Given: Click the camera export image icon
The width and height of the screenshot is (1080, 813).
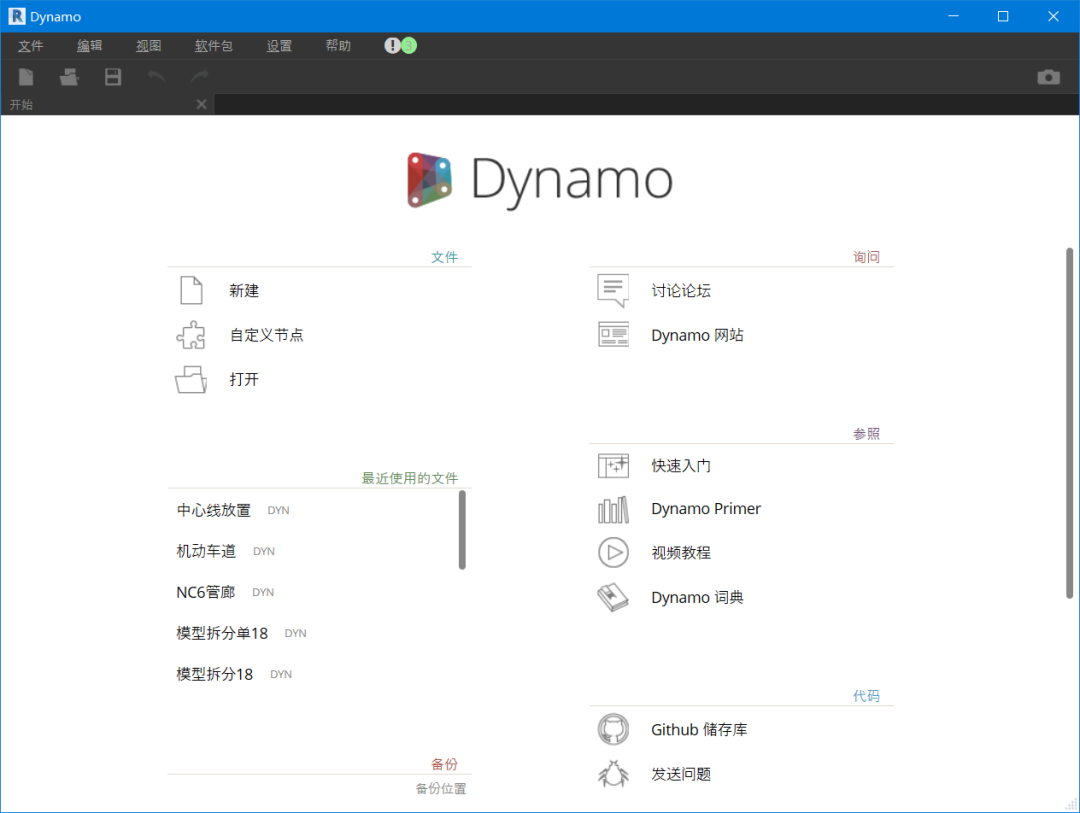Looking at the screenshot, I should [x=1048, y=77].
